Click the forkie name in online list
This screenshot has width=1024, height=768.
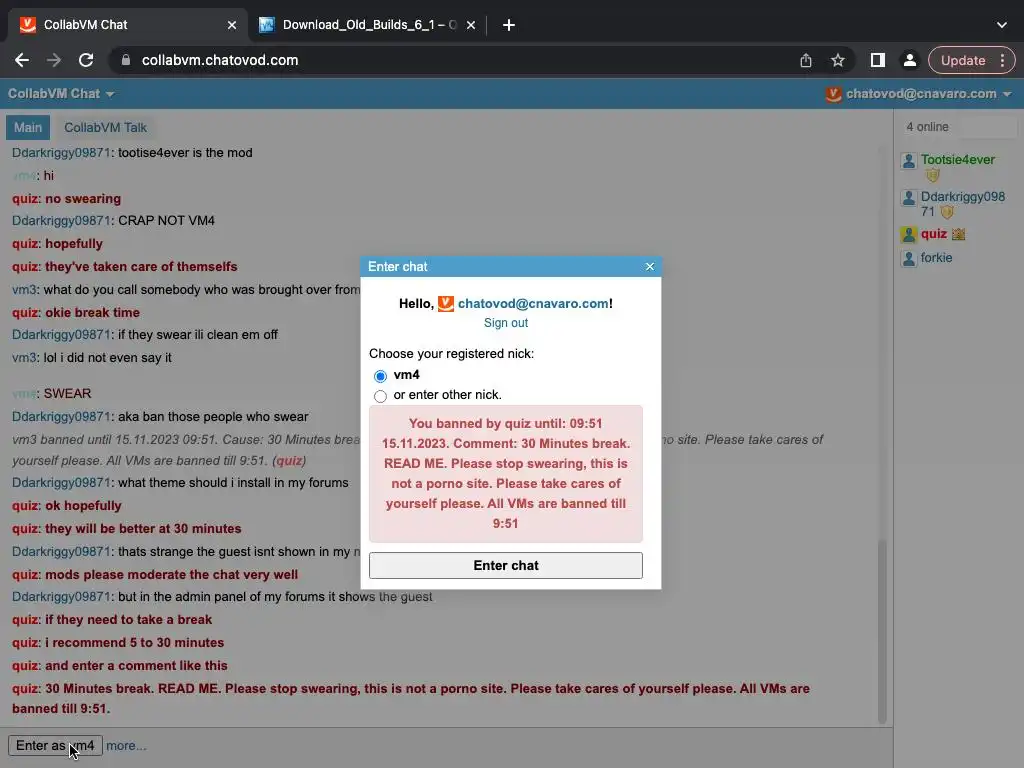936,258
